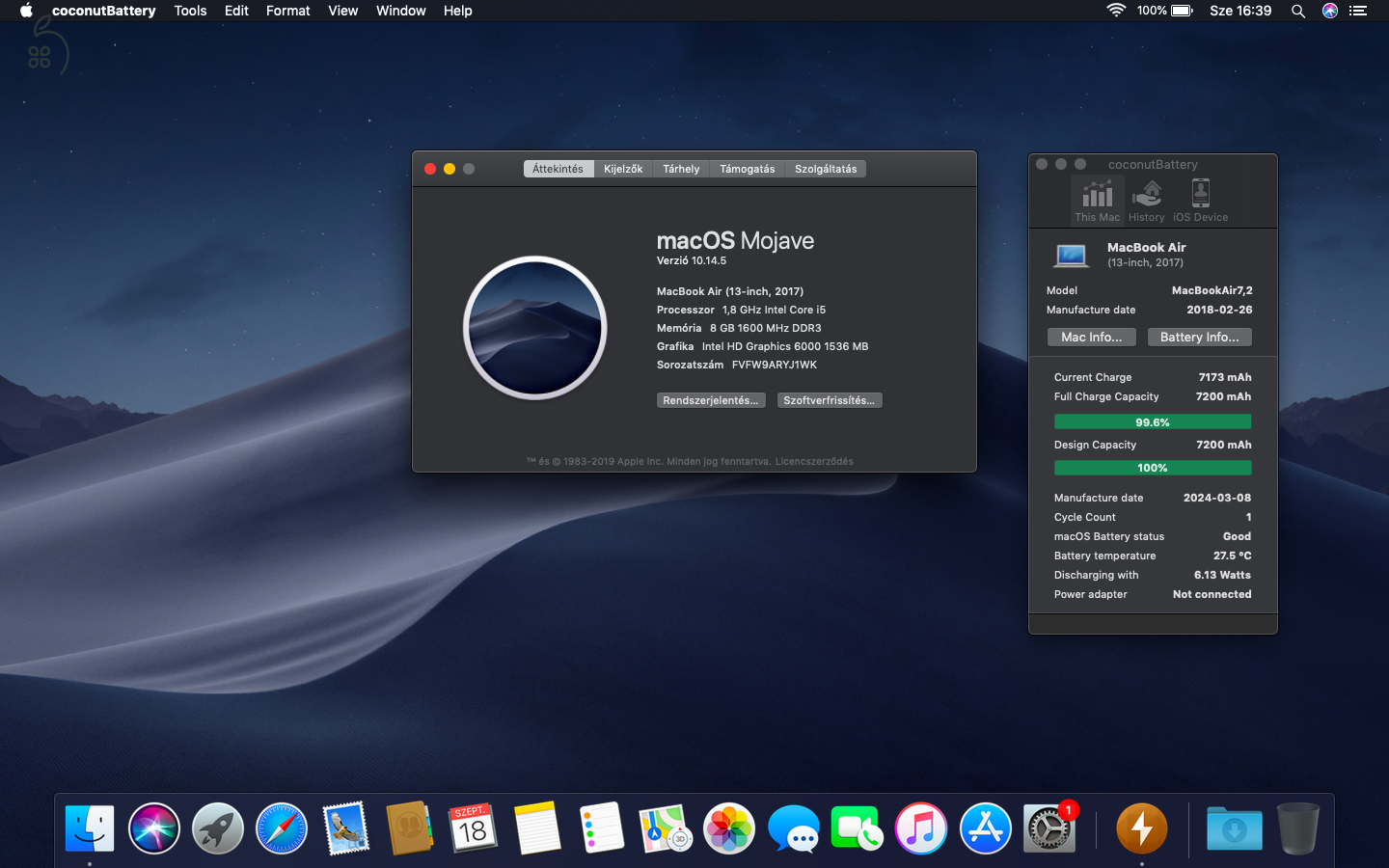1389x868 pixels.
Task: Open System Preferences with badge in Dock
Action: pyautogui.click(x=1049, y=827)
